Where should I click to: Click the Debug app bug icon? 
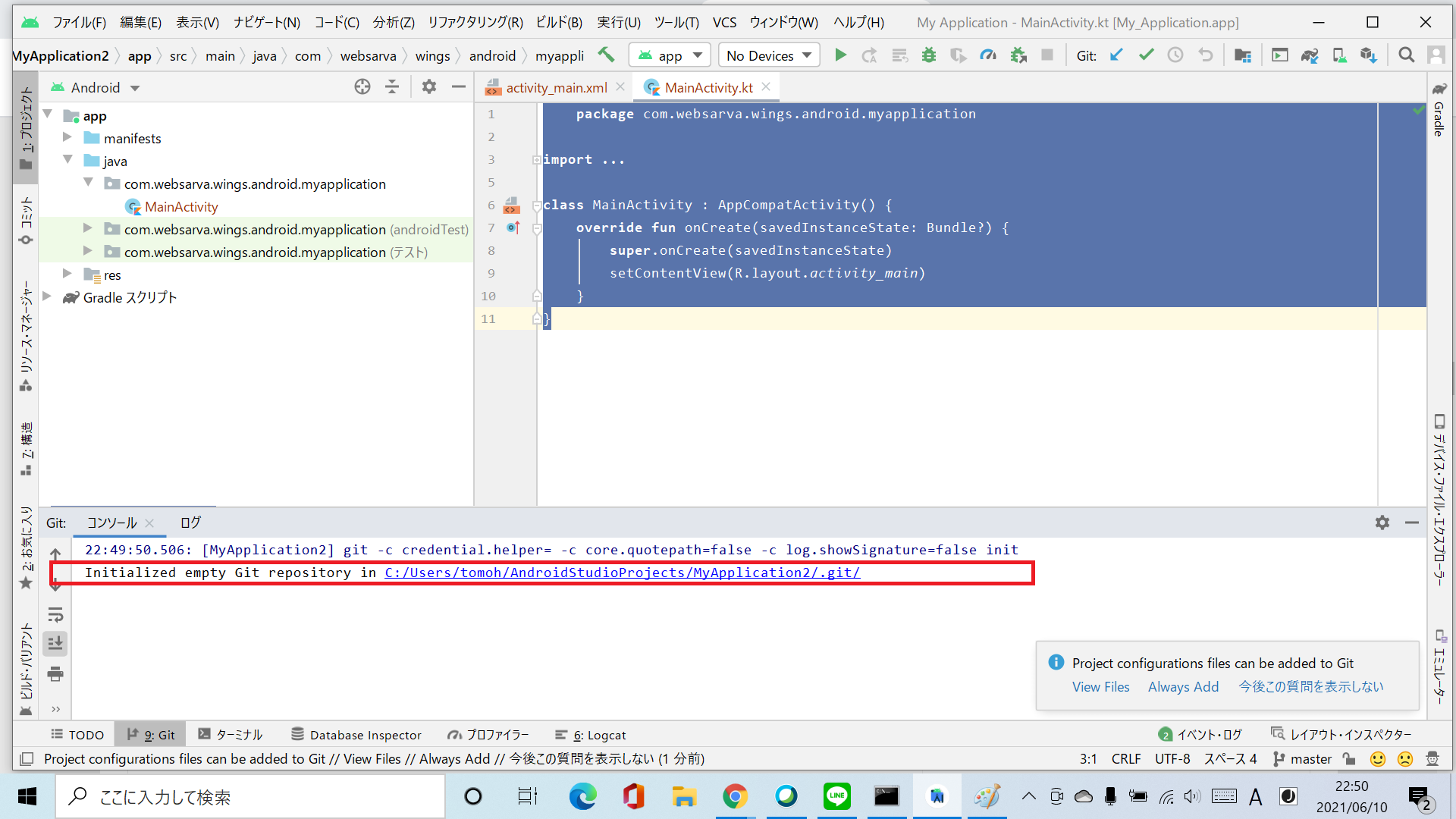pyautogui.click(x=928, y=55)
